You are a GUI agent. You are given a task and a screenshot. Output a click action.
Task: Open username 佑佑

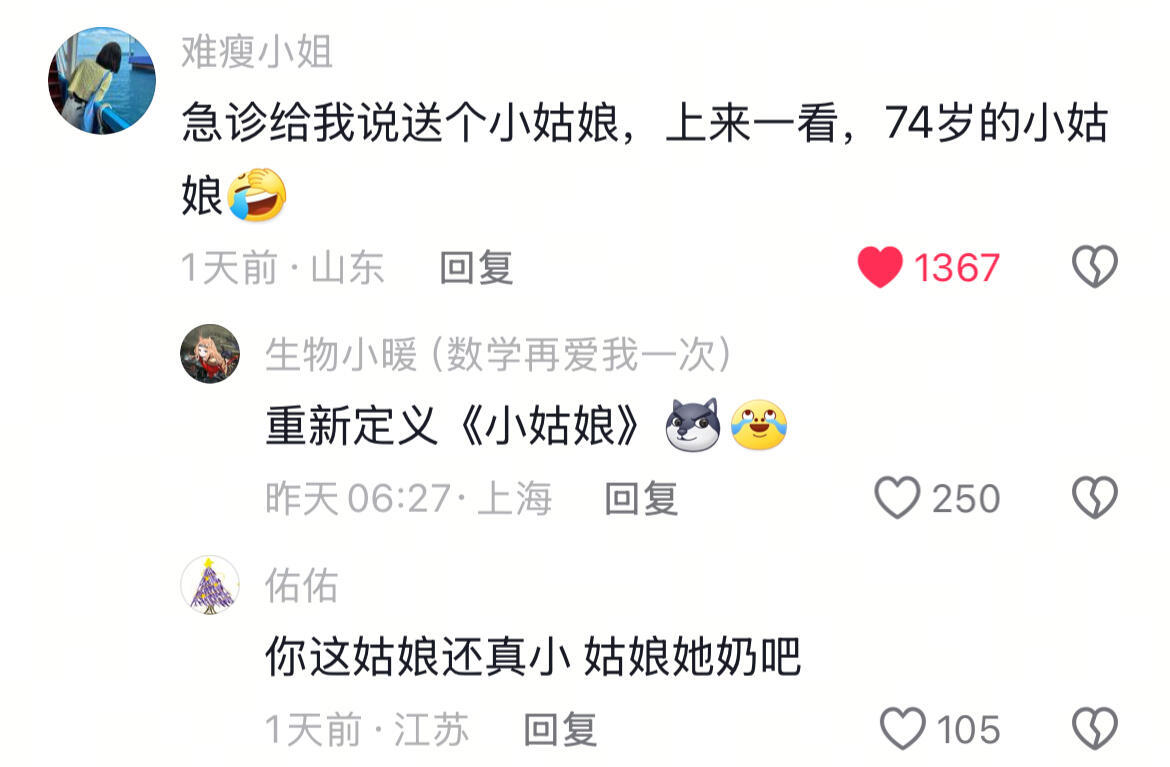pyautogui.click(x=302, y=585)
